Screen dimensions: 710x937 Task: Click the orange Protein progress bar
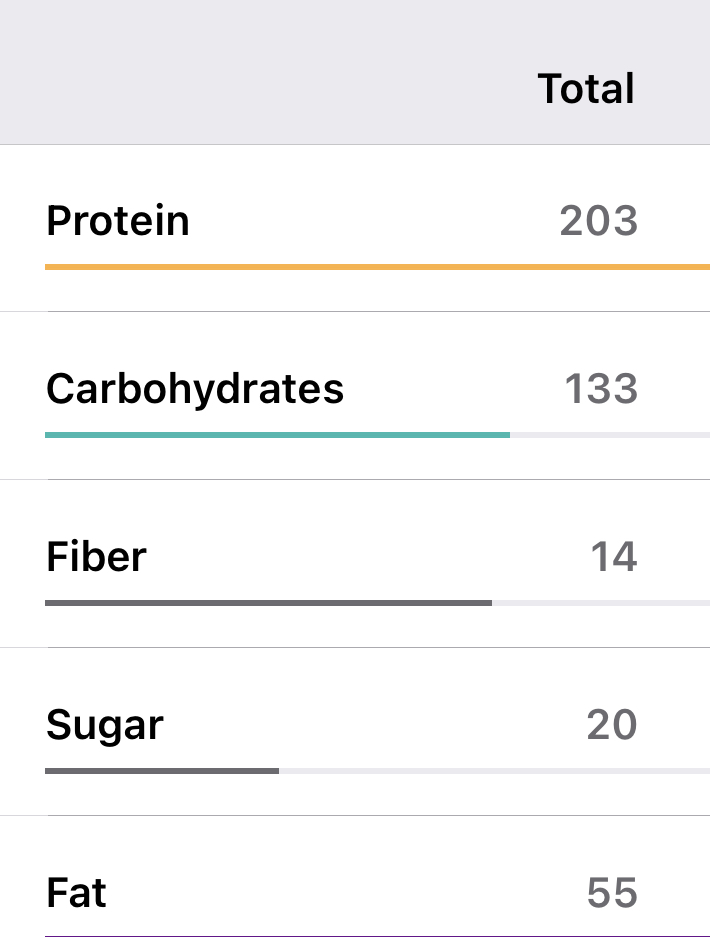[x=377, y=267]
